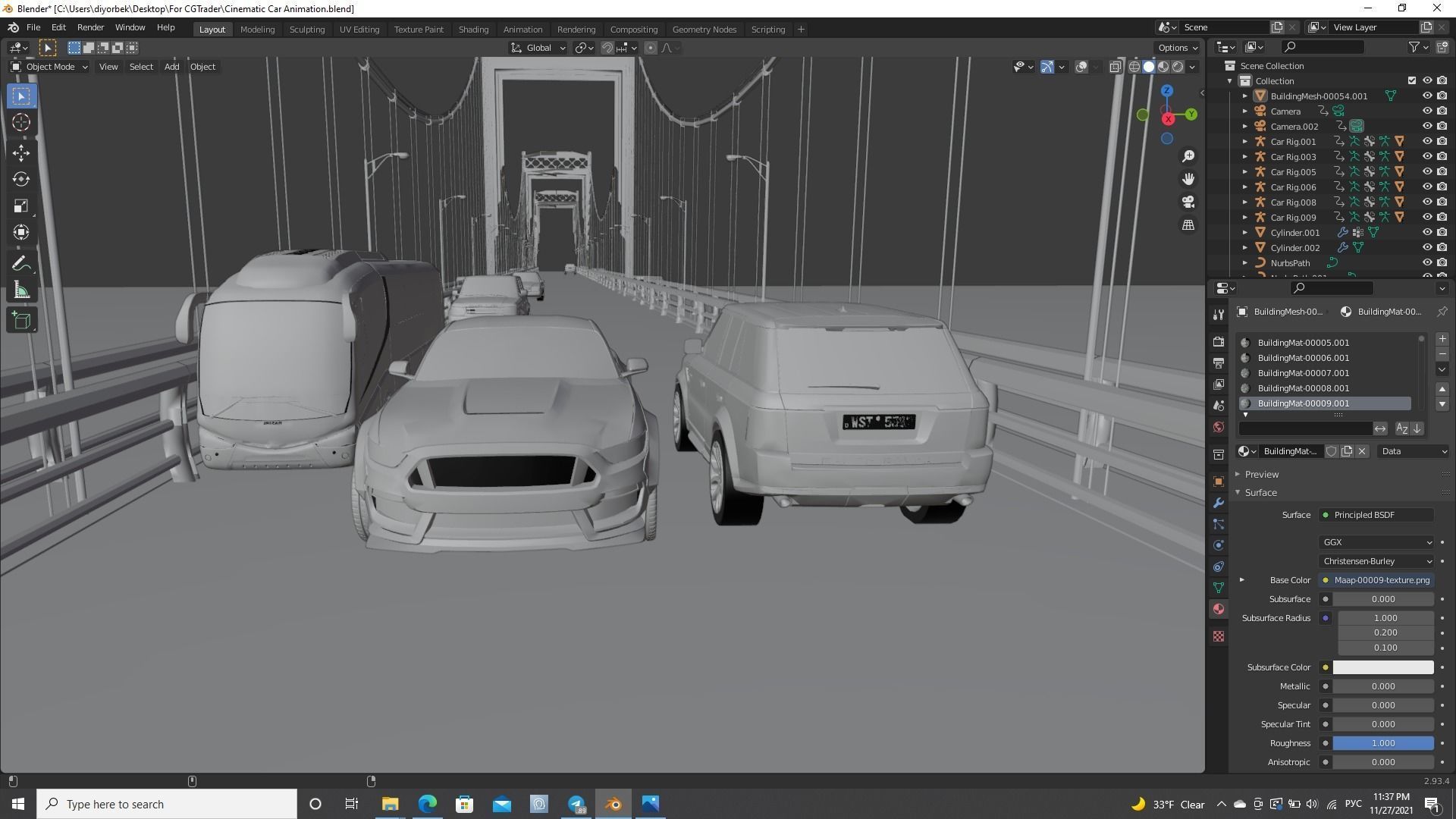Open the viewport Add menu
The height and width of the screenshot is (819, 1456).
click(171, 67)
